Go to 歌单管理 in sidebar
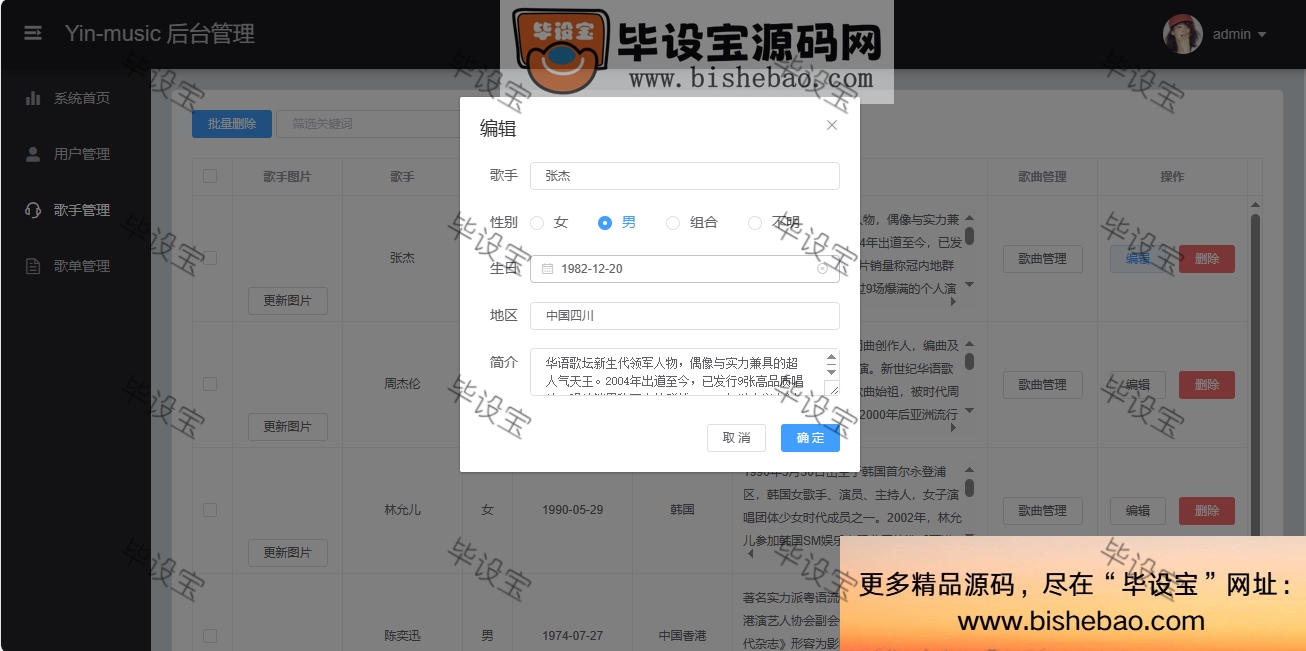Screen dimensions: 1306x651 coord(75,266)
